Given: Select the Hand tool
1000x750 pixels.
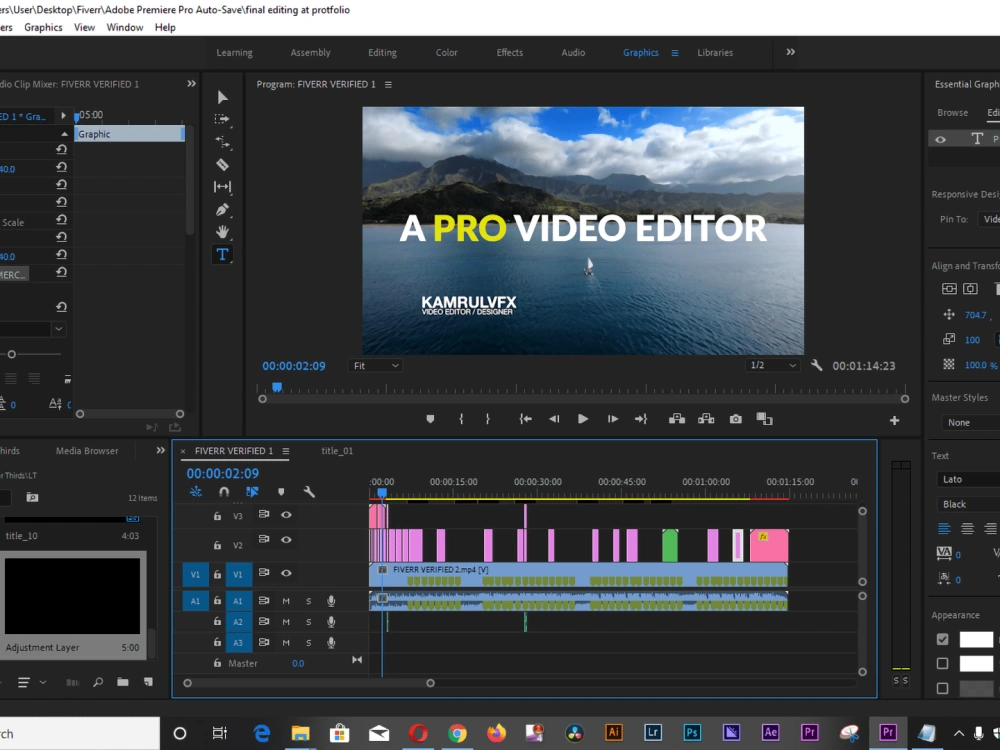Looking at the screenshot, I should 223,231.
